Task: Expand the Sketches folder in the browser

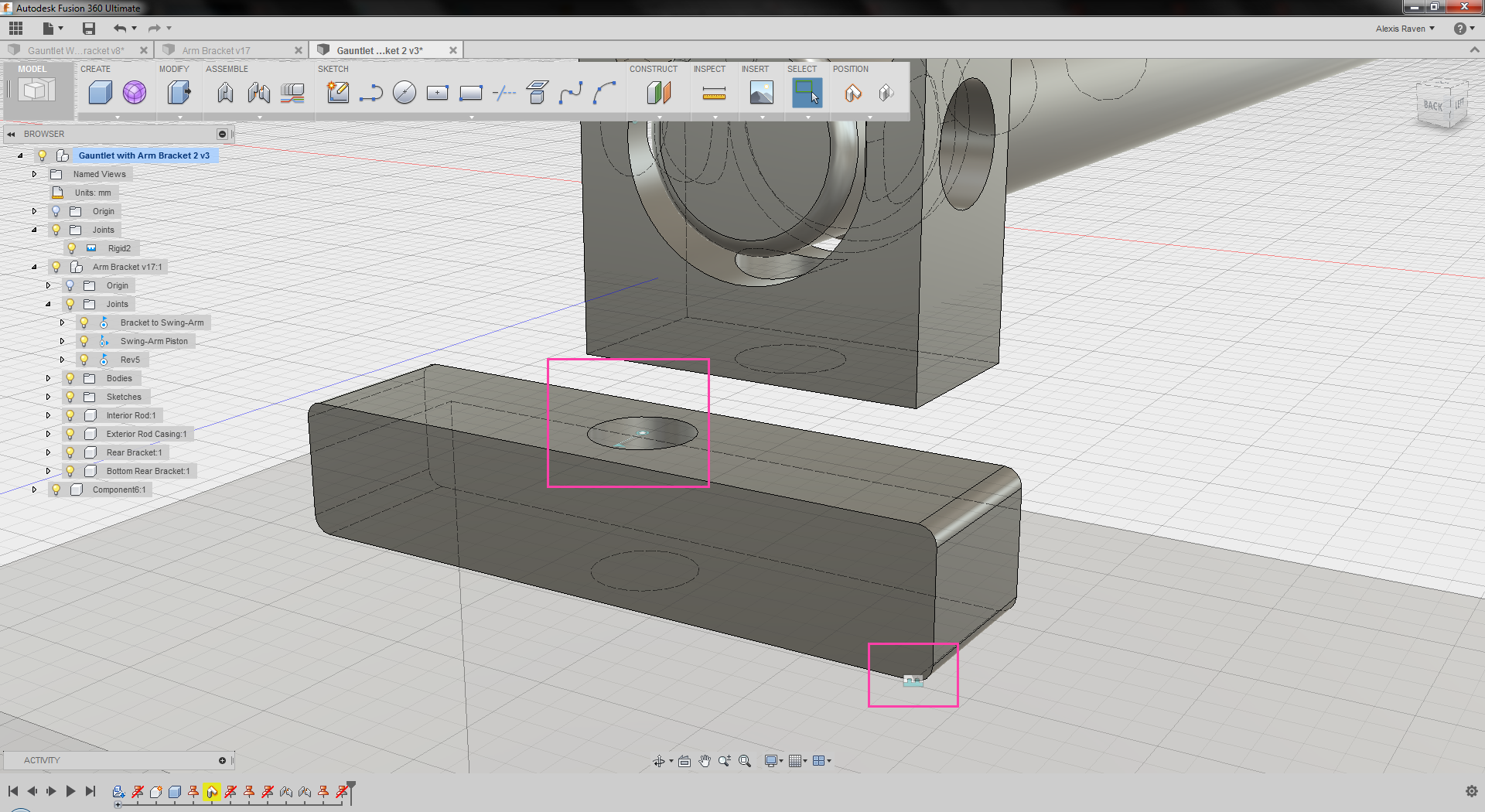Action: [48, 397]
